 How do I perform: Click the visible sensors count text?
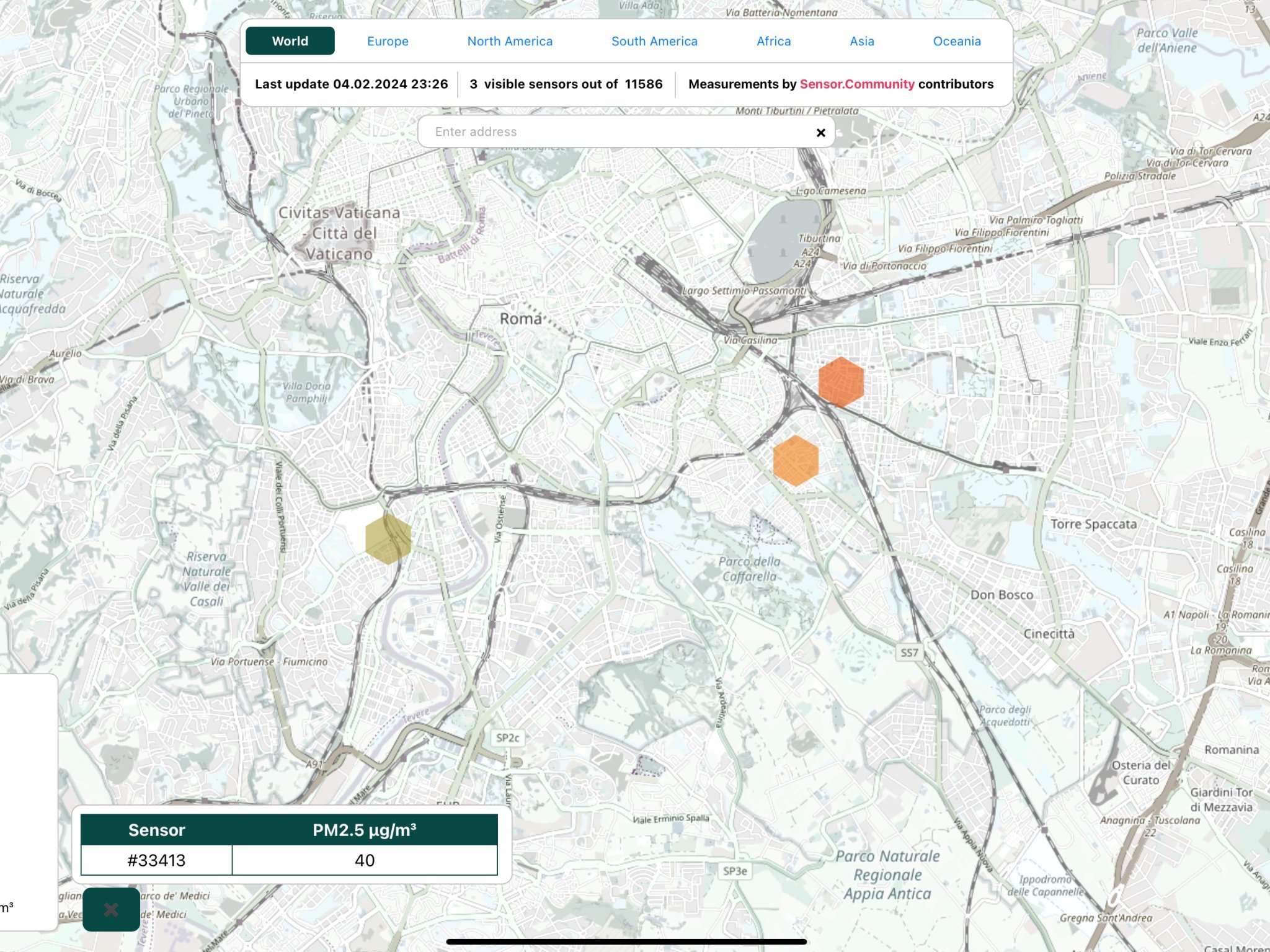pos(566,84)
